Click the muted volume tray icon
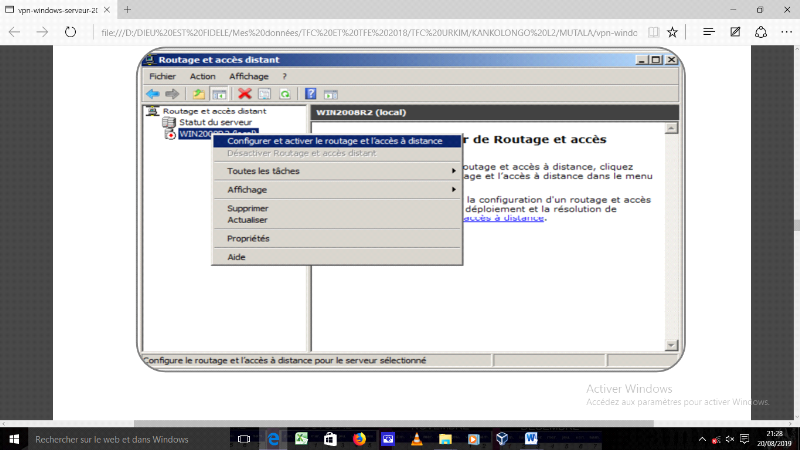Screen dimensions: 800x450 pos(730,439)
